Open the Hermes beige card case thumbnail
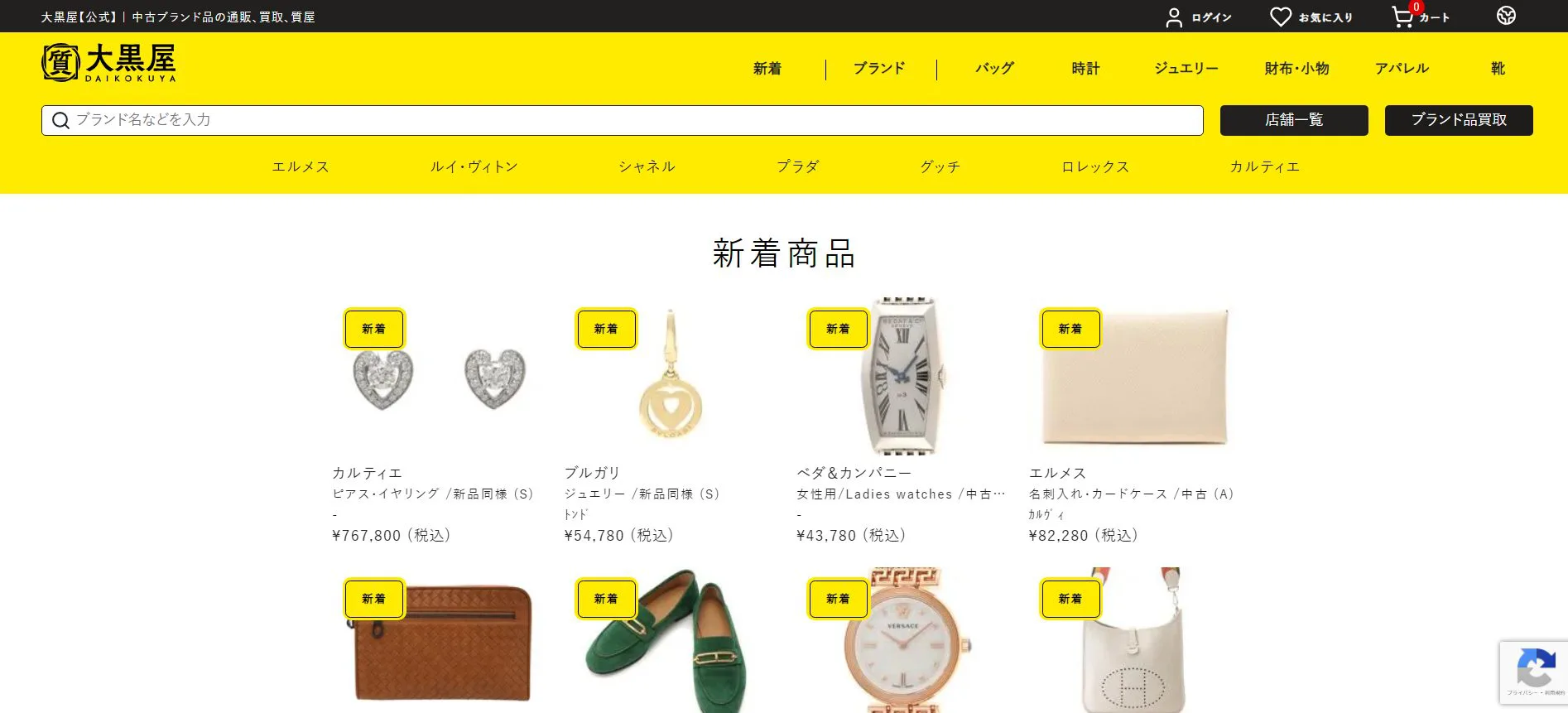 pyautogui.click(x=1135, y=375)
